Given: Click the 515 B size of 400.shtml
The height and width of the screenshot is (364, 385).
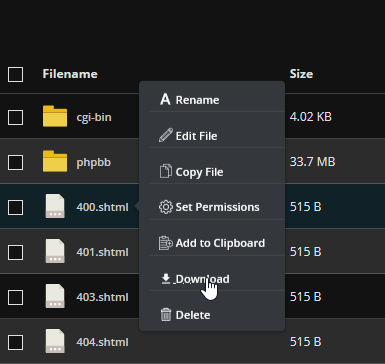Looking at the screenshot, I should (306, 207).
